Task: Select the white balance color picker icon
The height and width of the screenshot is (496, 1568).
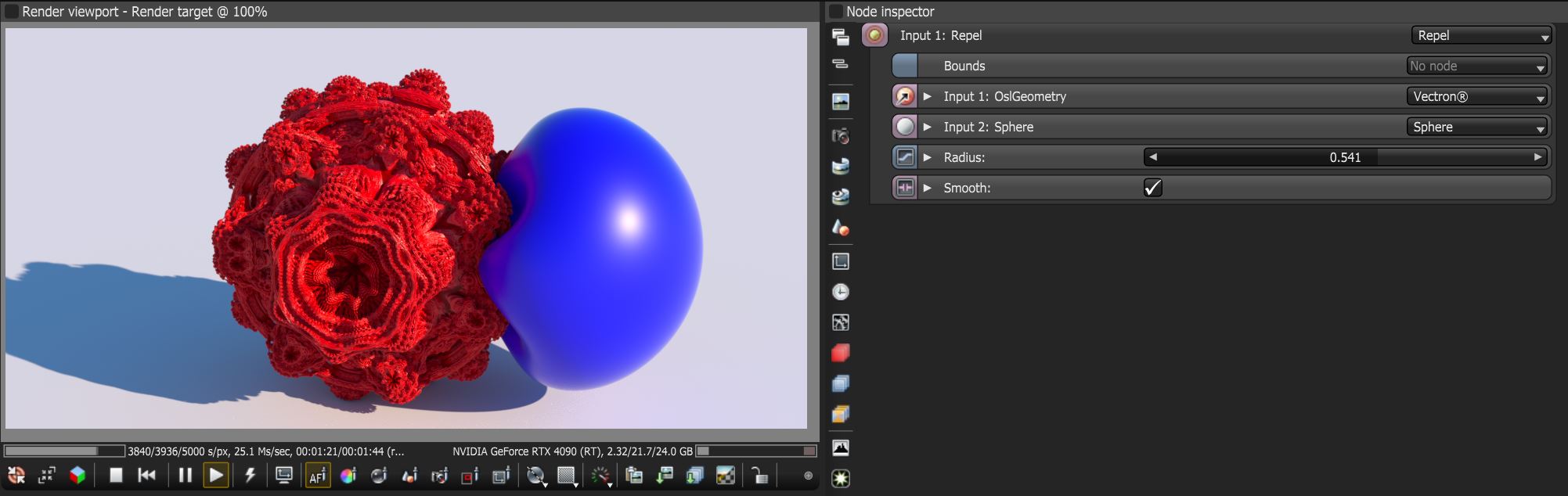Action: click(348, 476)
